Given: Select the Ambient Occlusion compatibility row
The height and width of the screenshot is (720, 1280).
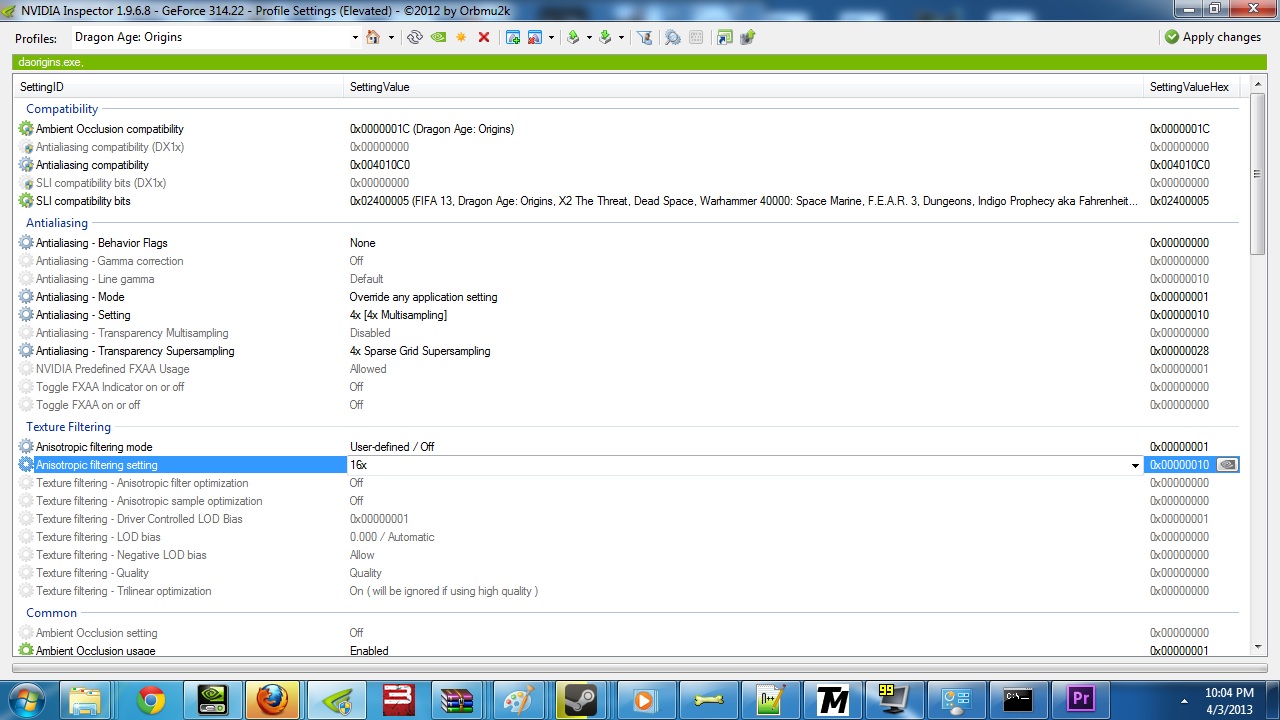Looking at the screenshot, I should point(628,129).
